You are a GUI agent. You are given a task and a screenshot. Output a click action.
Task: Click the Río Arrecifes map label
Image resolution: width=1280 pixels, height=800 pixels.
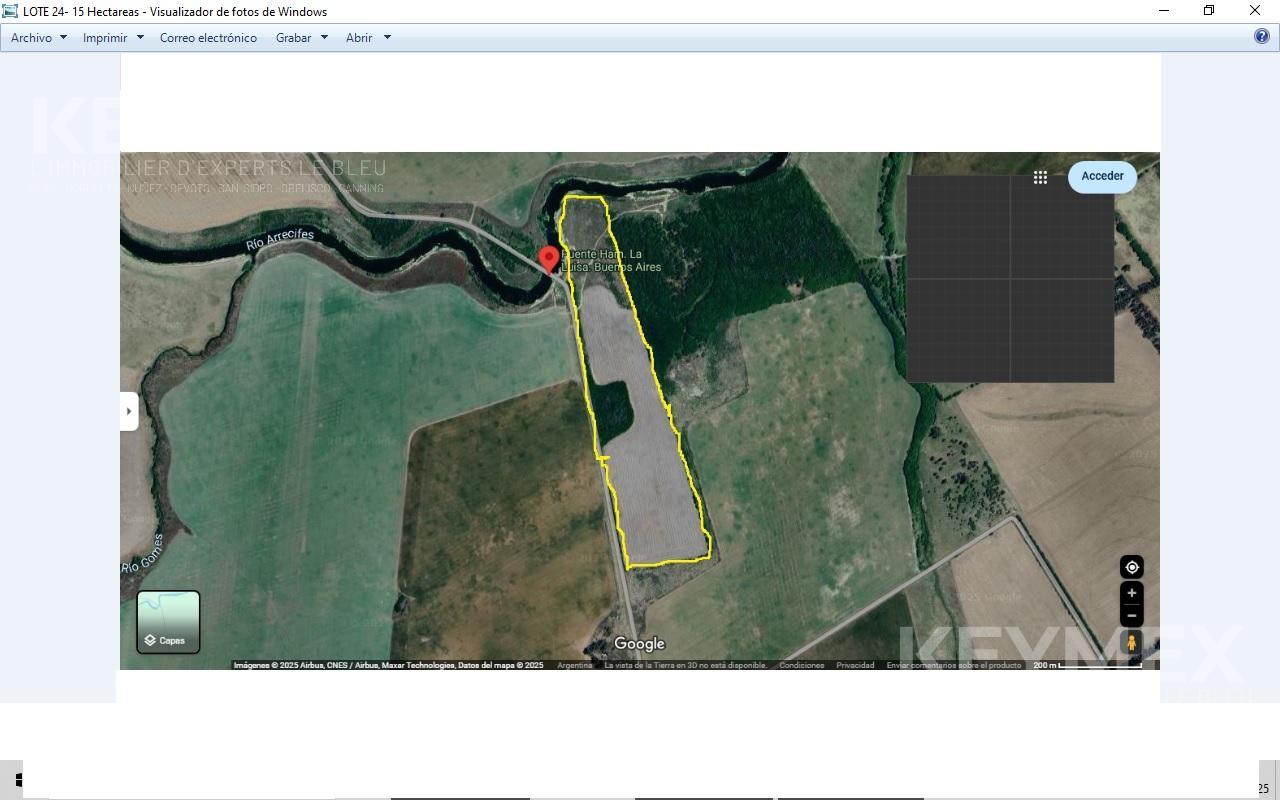[280, 240]
